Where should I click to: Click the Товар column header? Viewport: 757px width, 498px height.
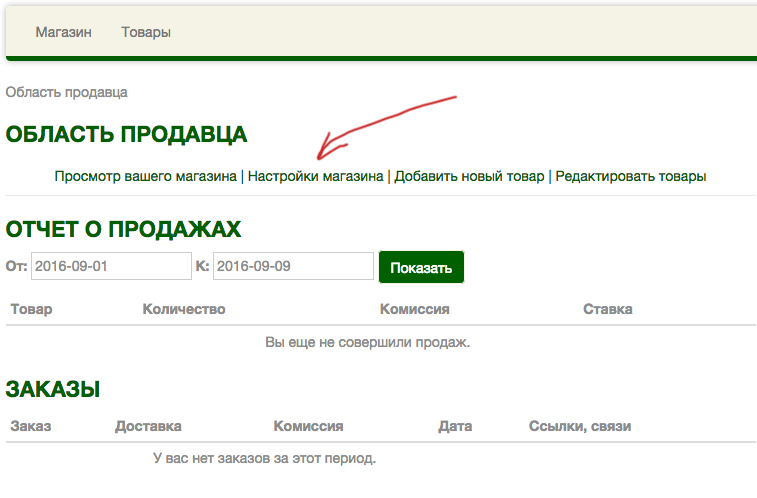coord(31,309)
